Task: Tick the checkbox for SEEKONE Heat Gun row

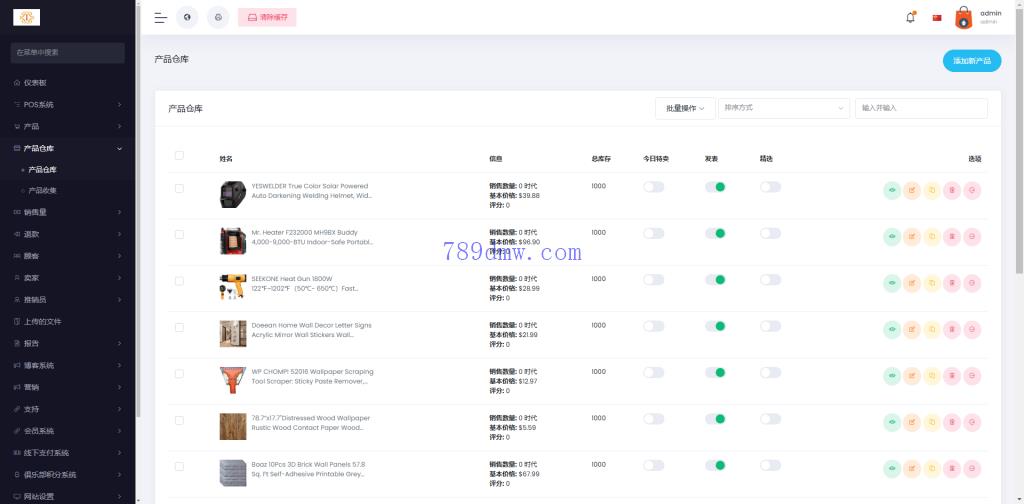Action: (x=179, y=281)
